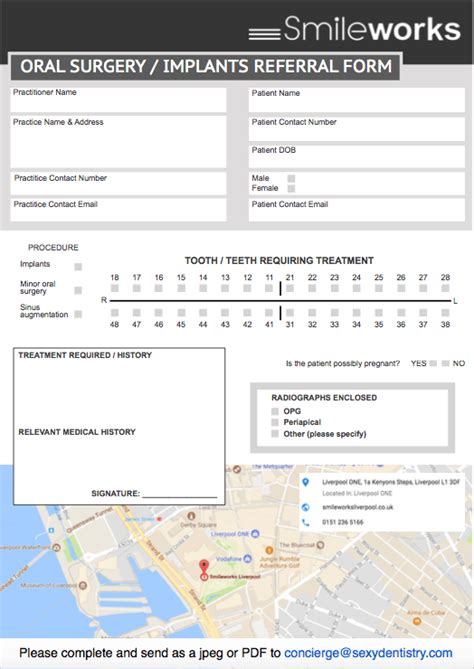Click the Derby Square map marker
Image resolution: width=474 pixels, height=669 pixels.
192,516
